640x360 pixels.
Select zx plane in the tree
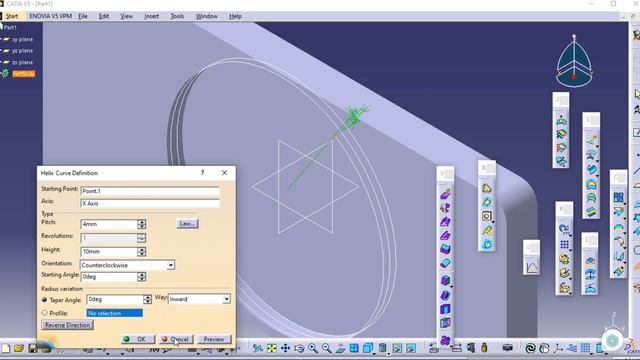(x=22, y=62)
